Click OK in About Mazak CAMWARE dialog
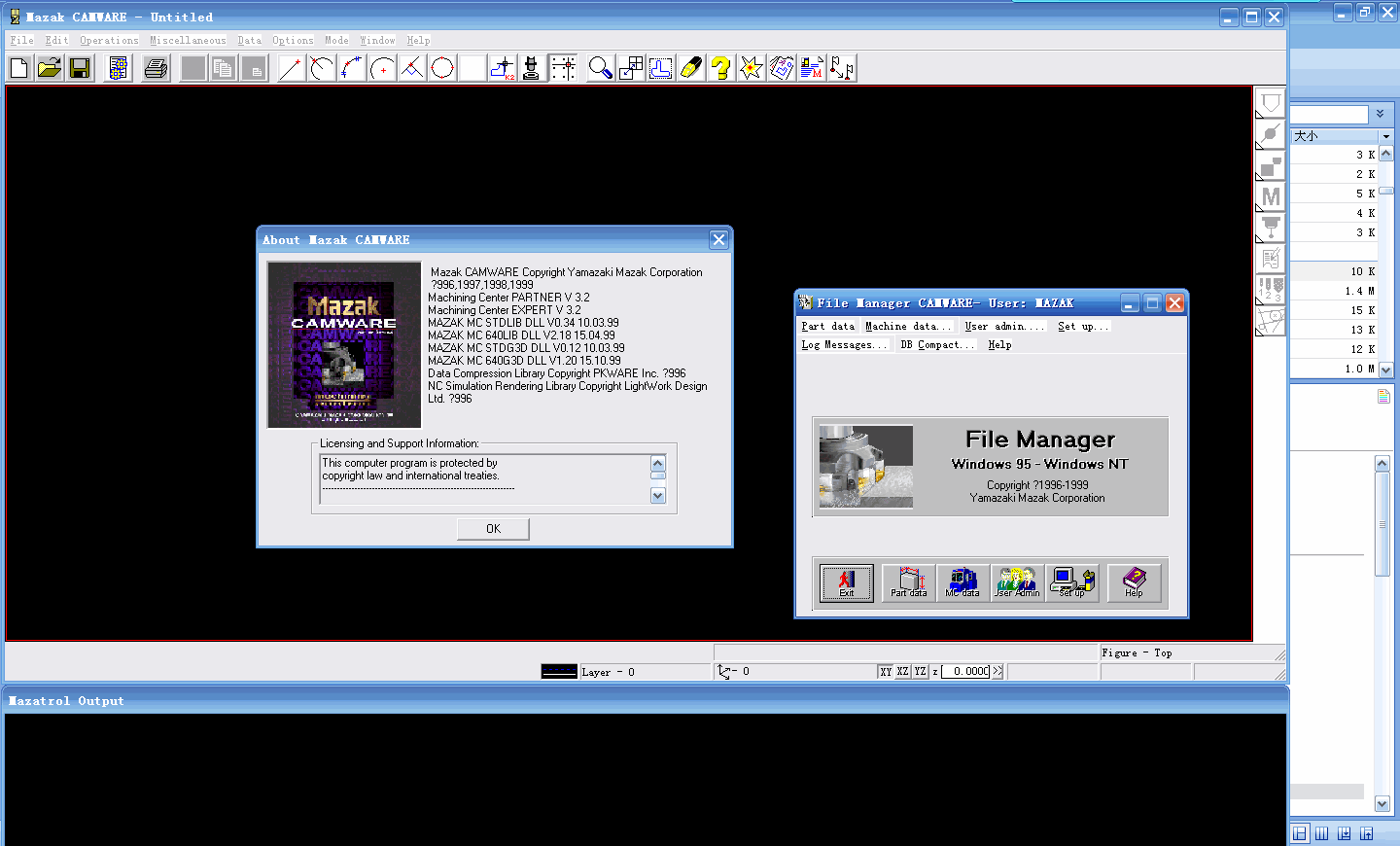 pos(493,529)
